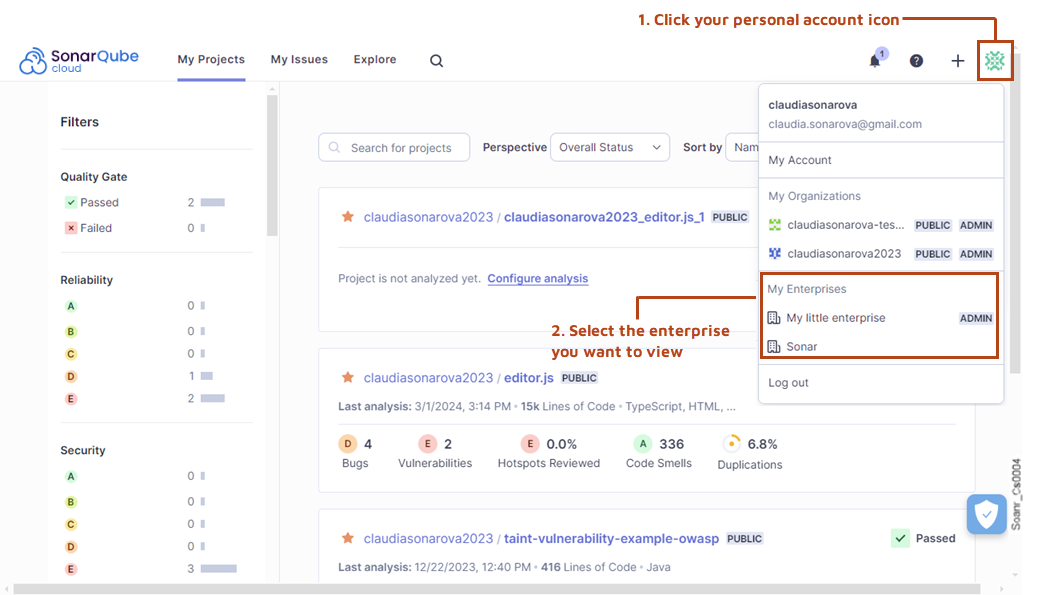Click the D Bugs rating badge
The image size is (1042, 595).
point(348,443)
